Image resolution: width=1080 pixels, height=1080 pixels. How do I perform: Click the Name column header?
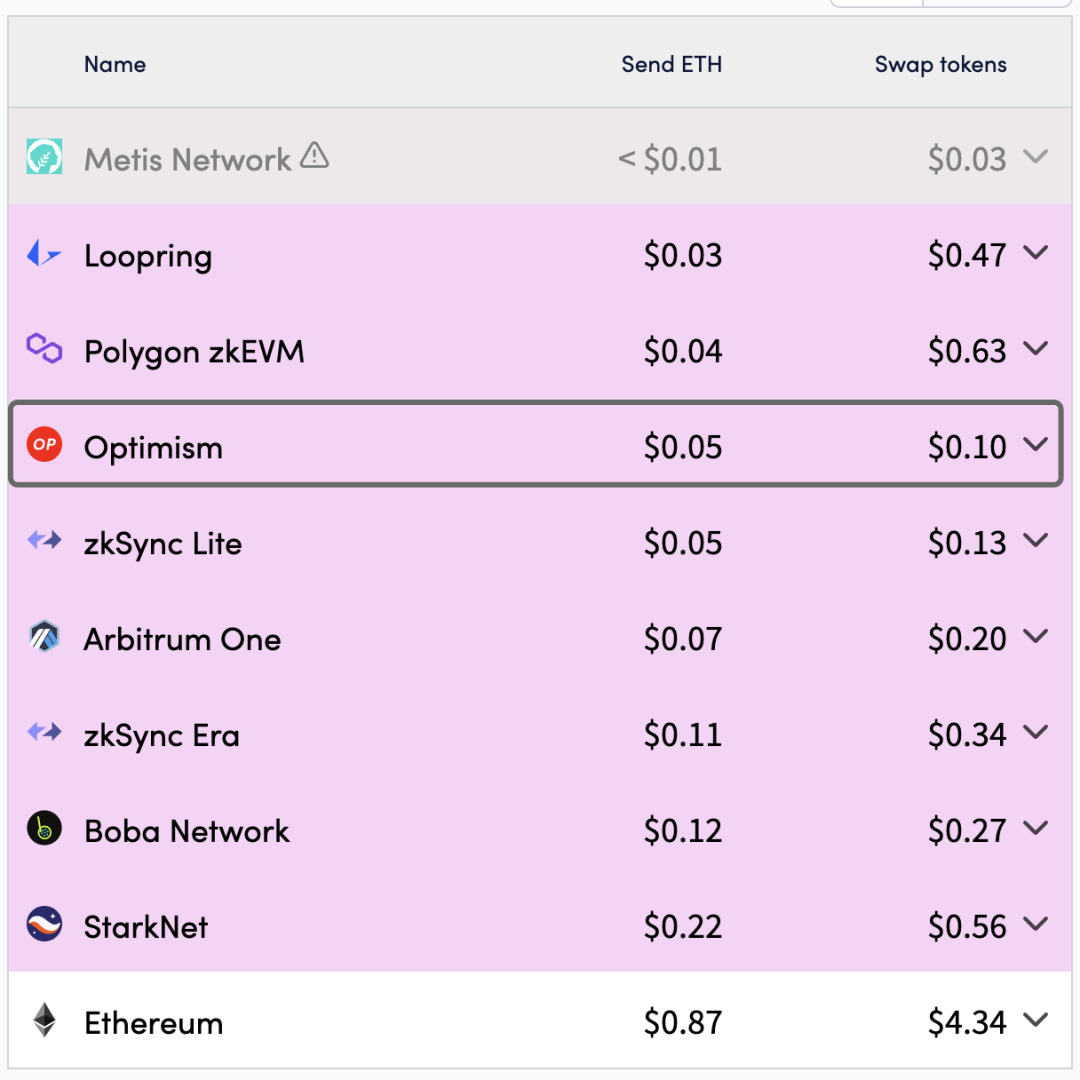(x=114, y=64)
